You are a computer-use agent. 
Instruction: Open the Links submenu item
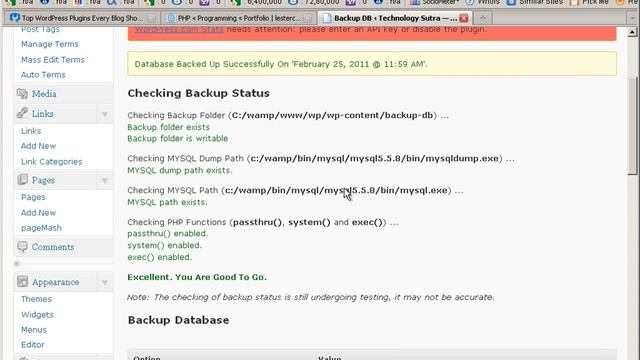31,131
